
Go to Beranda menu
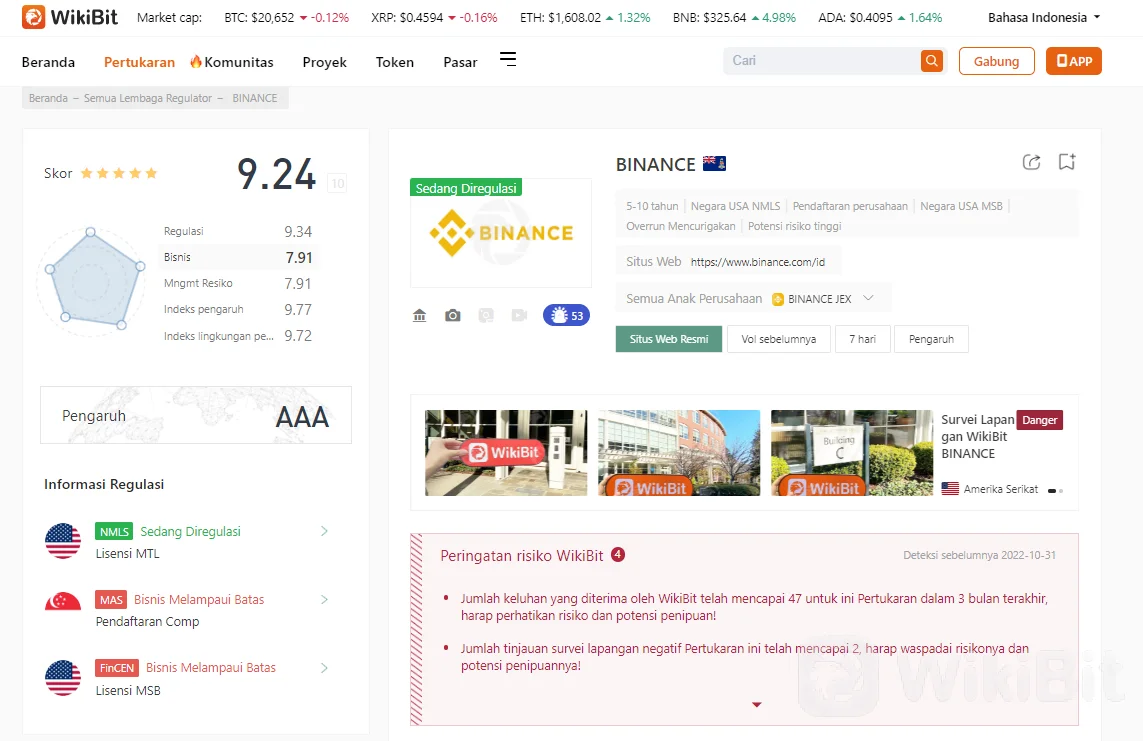click(48, 62)
